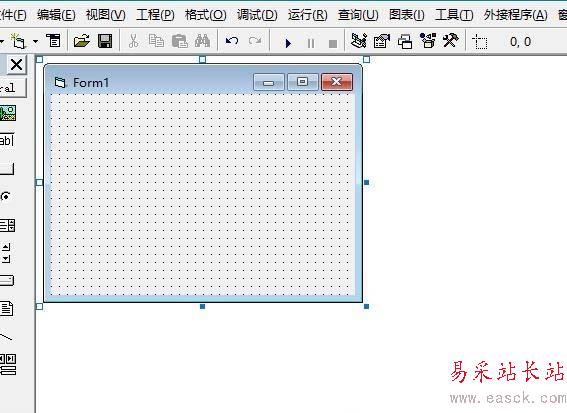Click the right-middle resize handle of Form1
567x413 pixels.
click(x=366, y=183)
